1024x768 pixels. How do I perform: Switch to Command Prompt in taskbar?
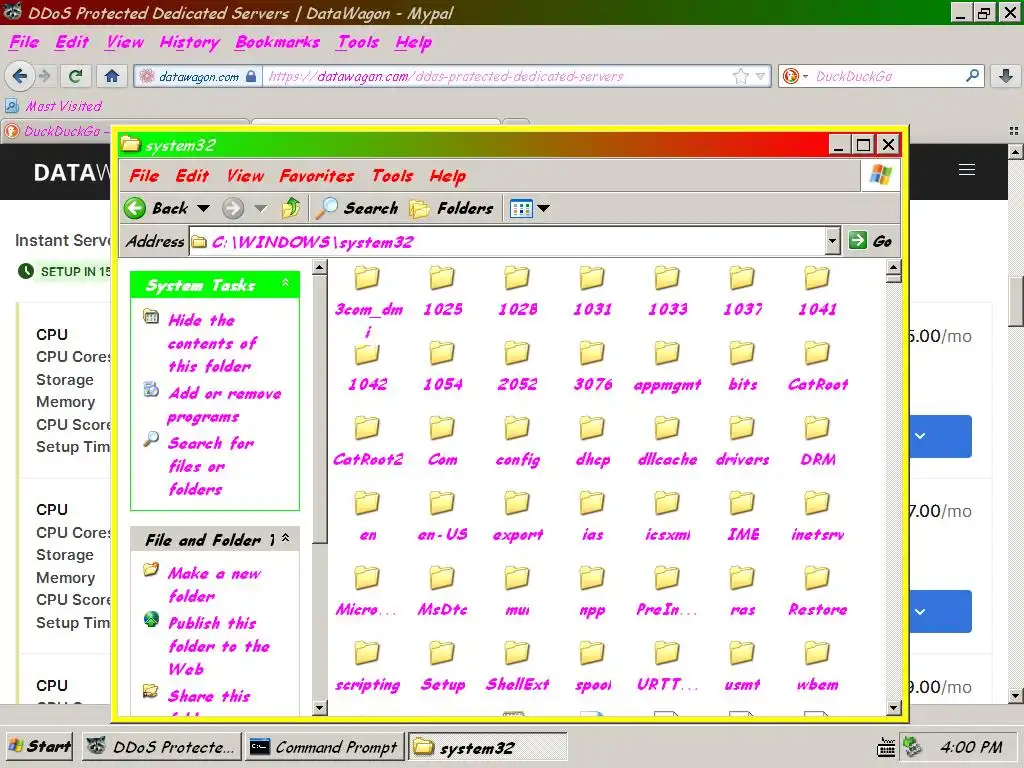click(x=325, y=746)
